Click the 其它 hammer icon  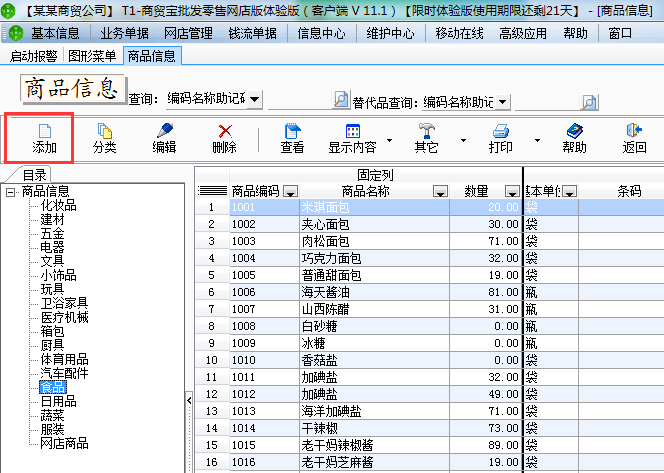(426, 131)
